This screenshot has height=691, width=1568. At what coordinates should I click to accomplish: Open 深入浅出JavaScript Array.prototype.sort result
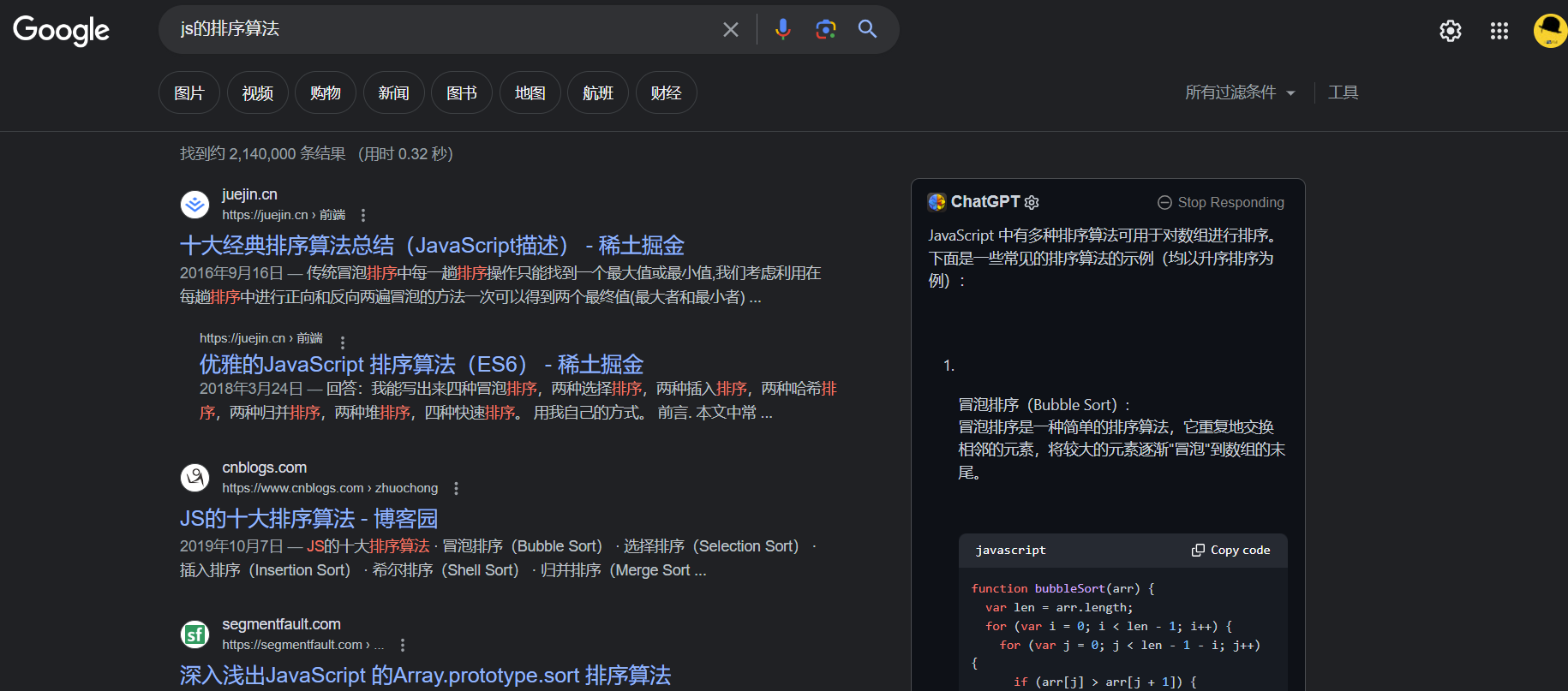click(x=425, y=676)
